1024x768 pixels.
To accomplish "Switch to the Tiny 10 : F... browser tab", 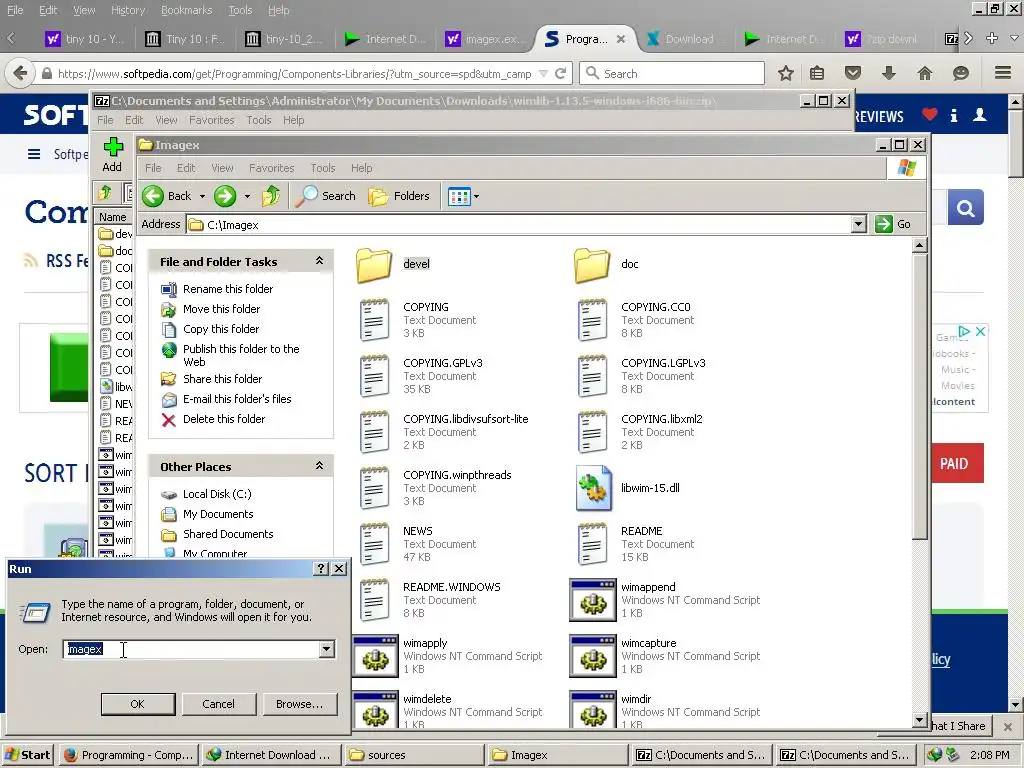I will click(185, 39).
